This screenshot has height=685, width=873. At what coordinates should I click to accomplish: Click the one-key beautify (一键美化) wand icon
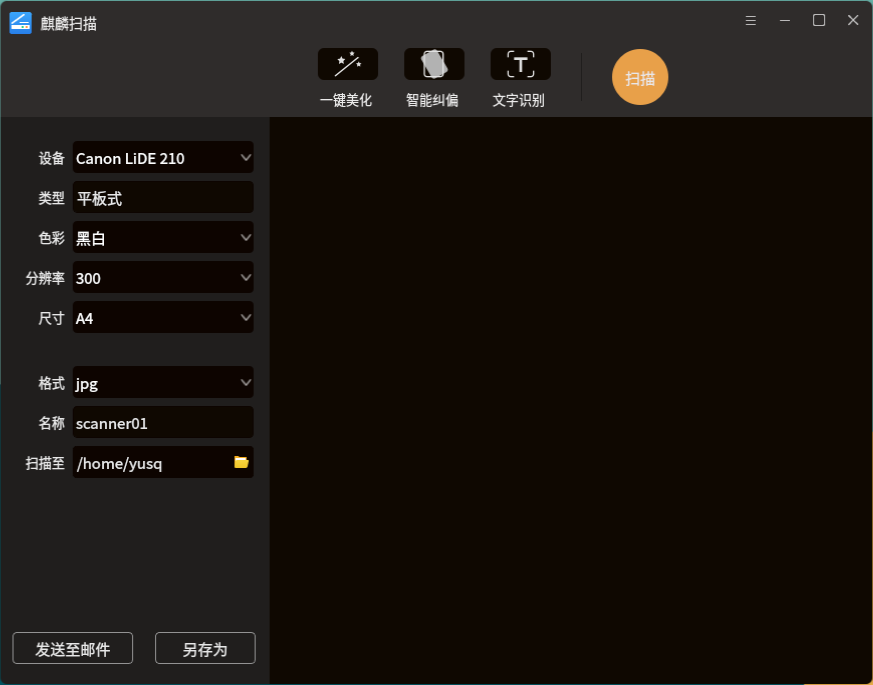(x=348, y=64)
